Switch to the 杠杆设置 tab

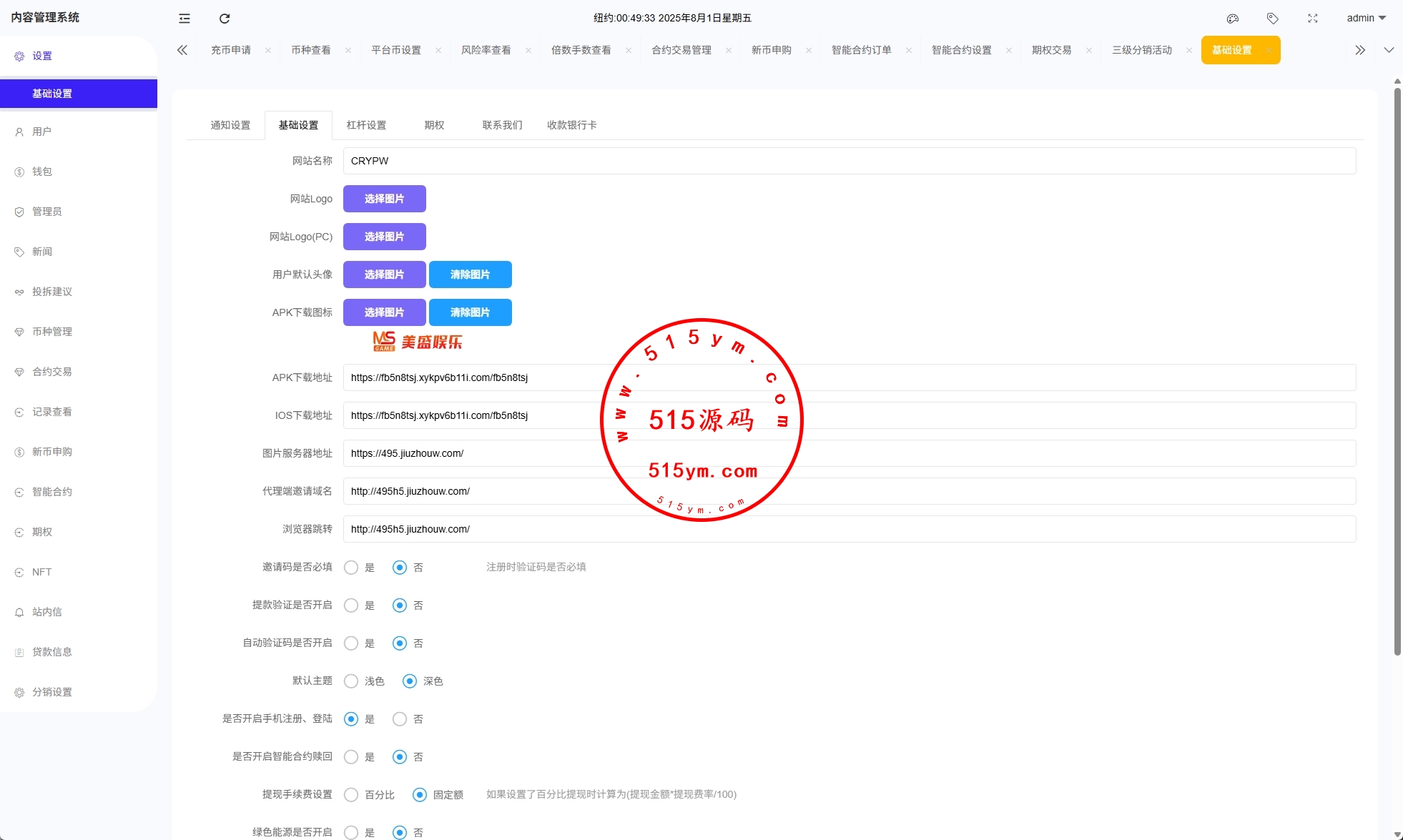coord(366,125)
